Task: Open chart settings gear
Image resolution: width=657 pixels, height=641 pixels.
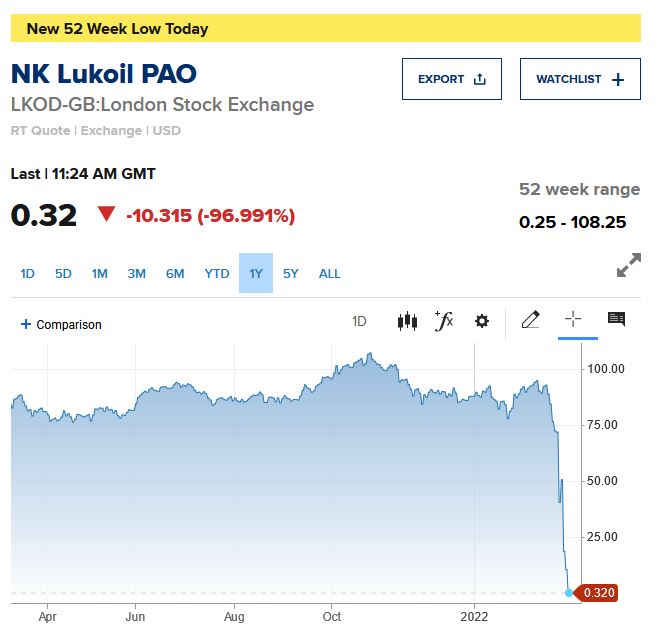Action: click(482, 321)
